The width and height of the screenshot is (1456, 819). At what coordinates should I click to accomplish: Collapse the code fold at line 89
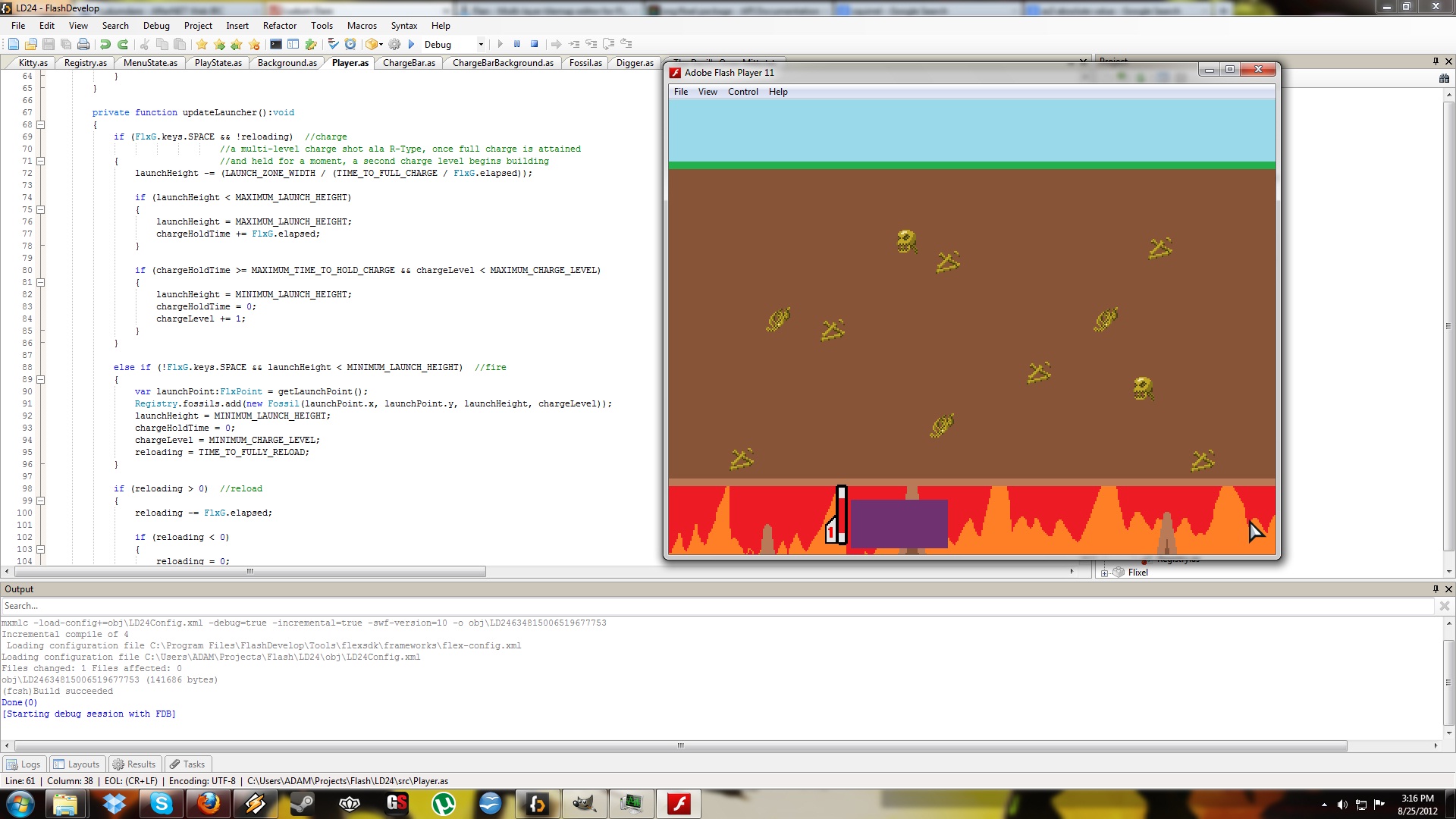[x=41, y=379]
